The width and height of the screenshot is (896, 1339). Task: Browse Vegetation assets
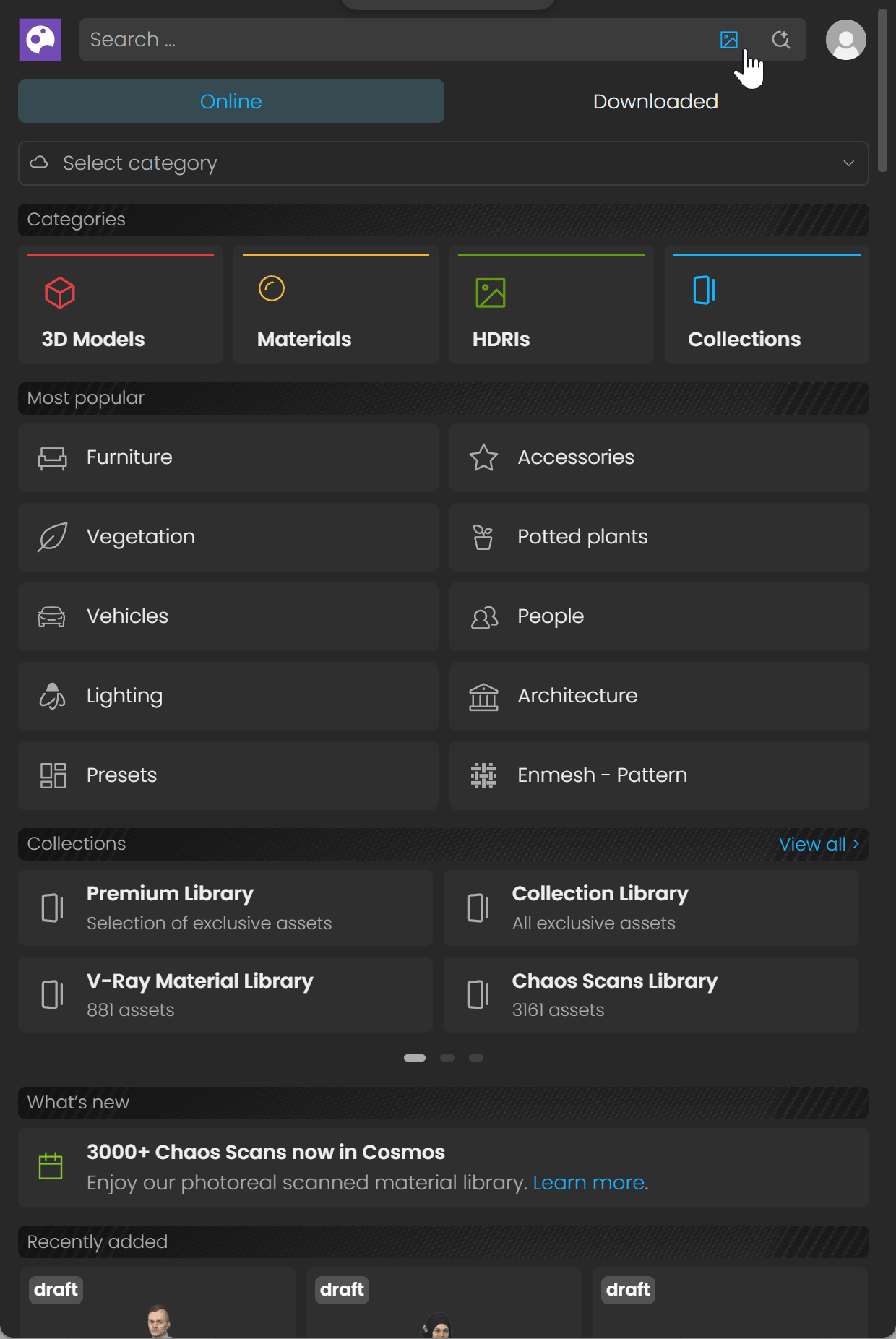(228, 537)
